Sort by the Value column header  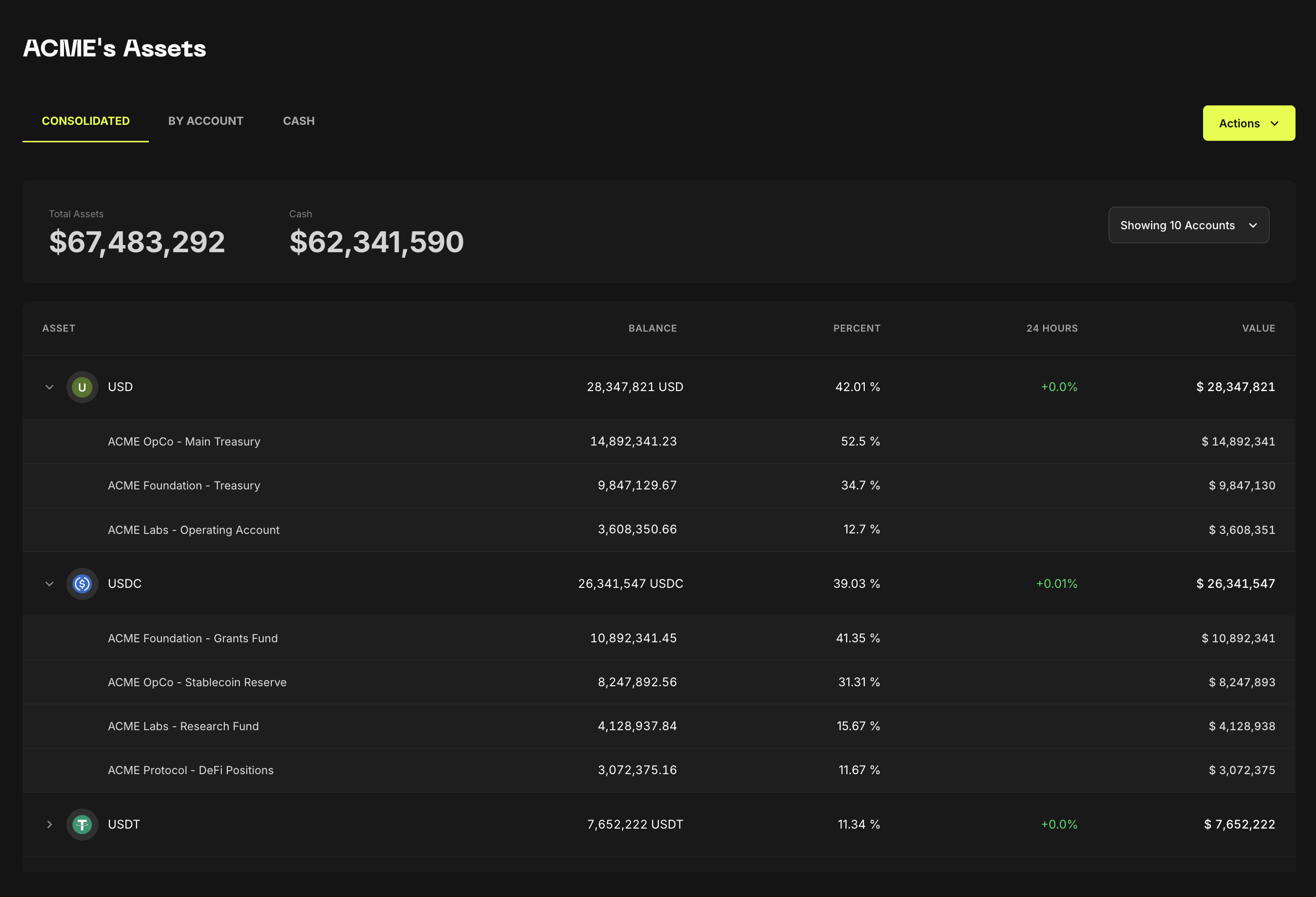click(x=1258, y=328)
